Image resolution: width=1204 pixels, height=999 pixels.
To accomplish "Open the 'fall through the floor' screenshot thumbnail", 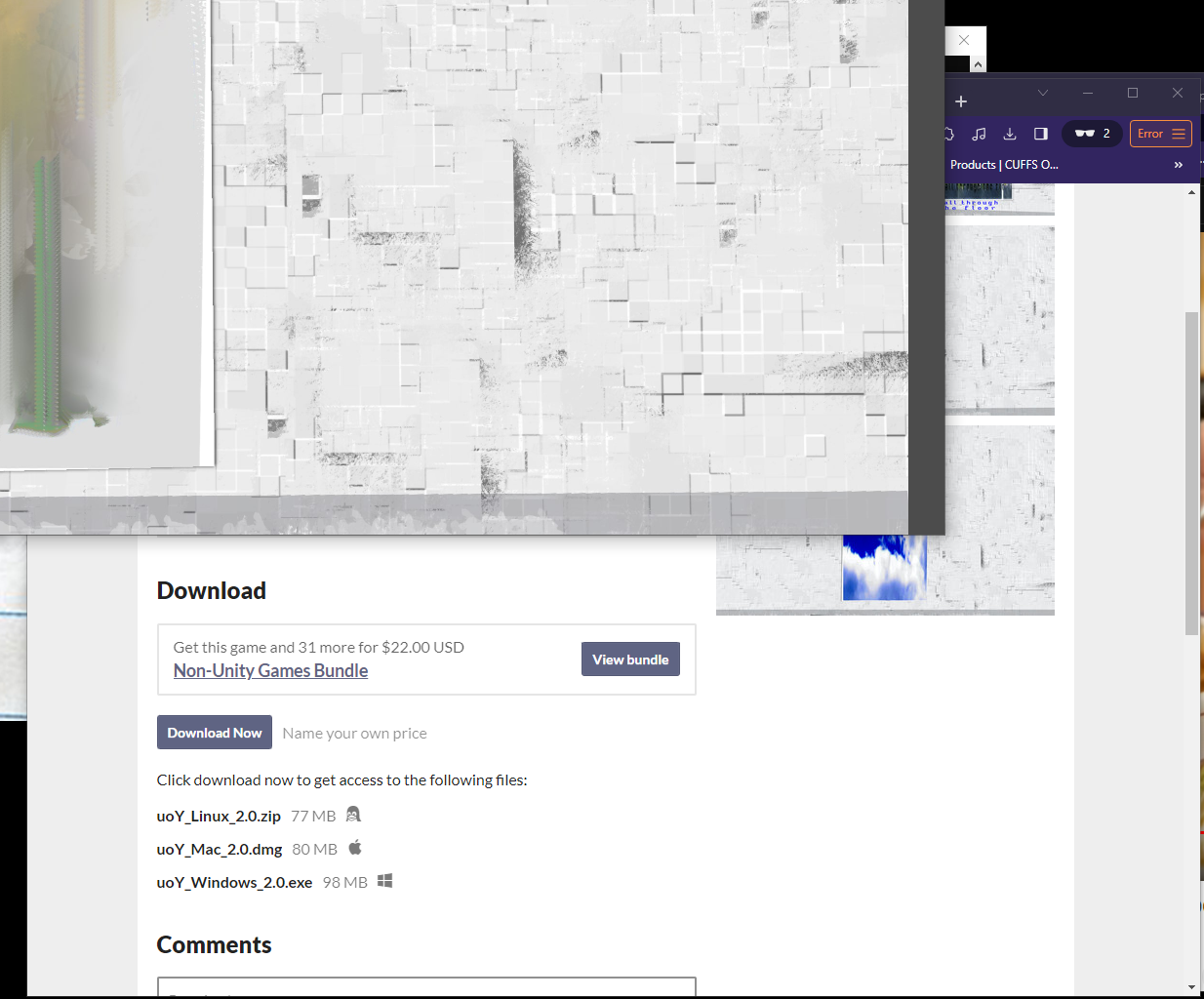I will (x=1000, y=200).
